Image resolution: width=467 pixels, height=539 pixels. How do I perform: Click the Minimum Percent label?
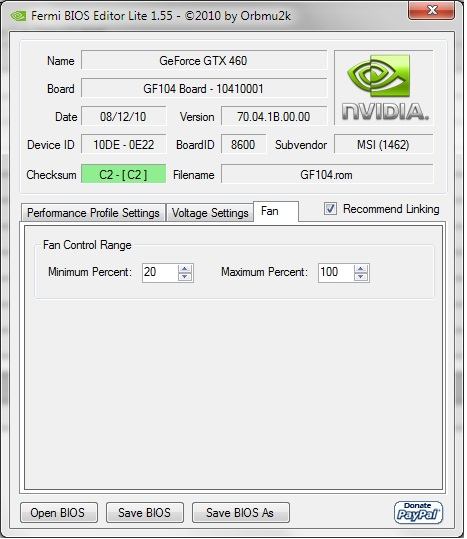click(90, 272)
